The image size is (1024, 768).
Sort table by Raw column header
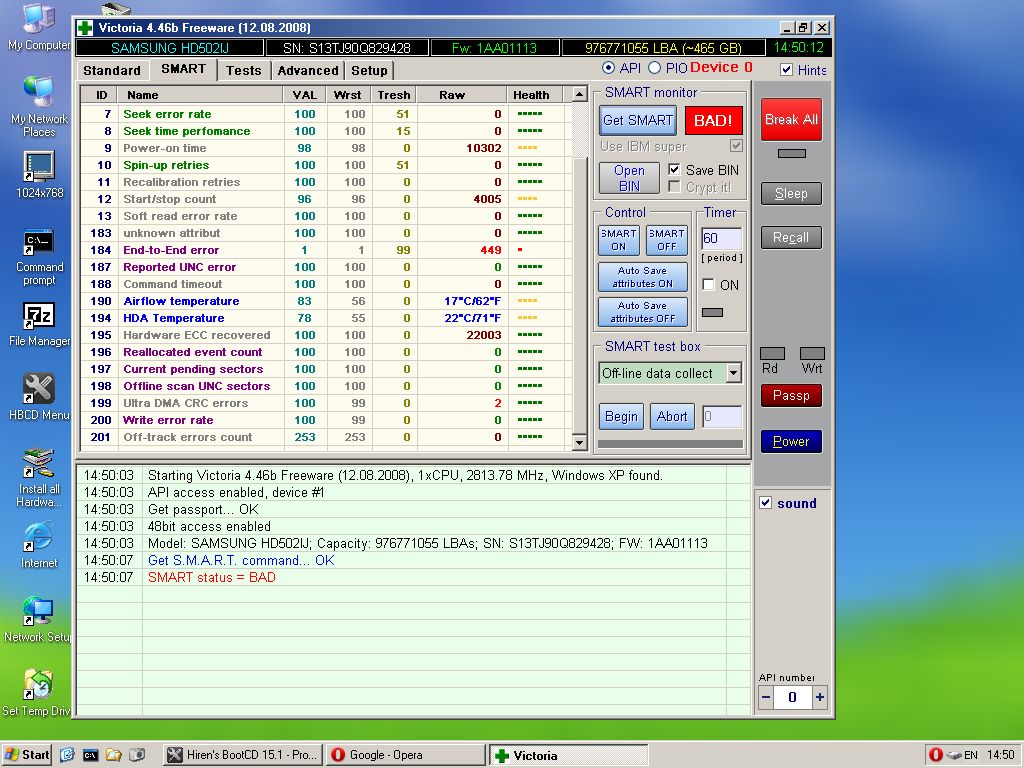[461, 95]
